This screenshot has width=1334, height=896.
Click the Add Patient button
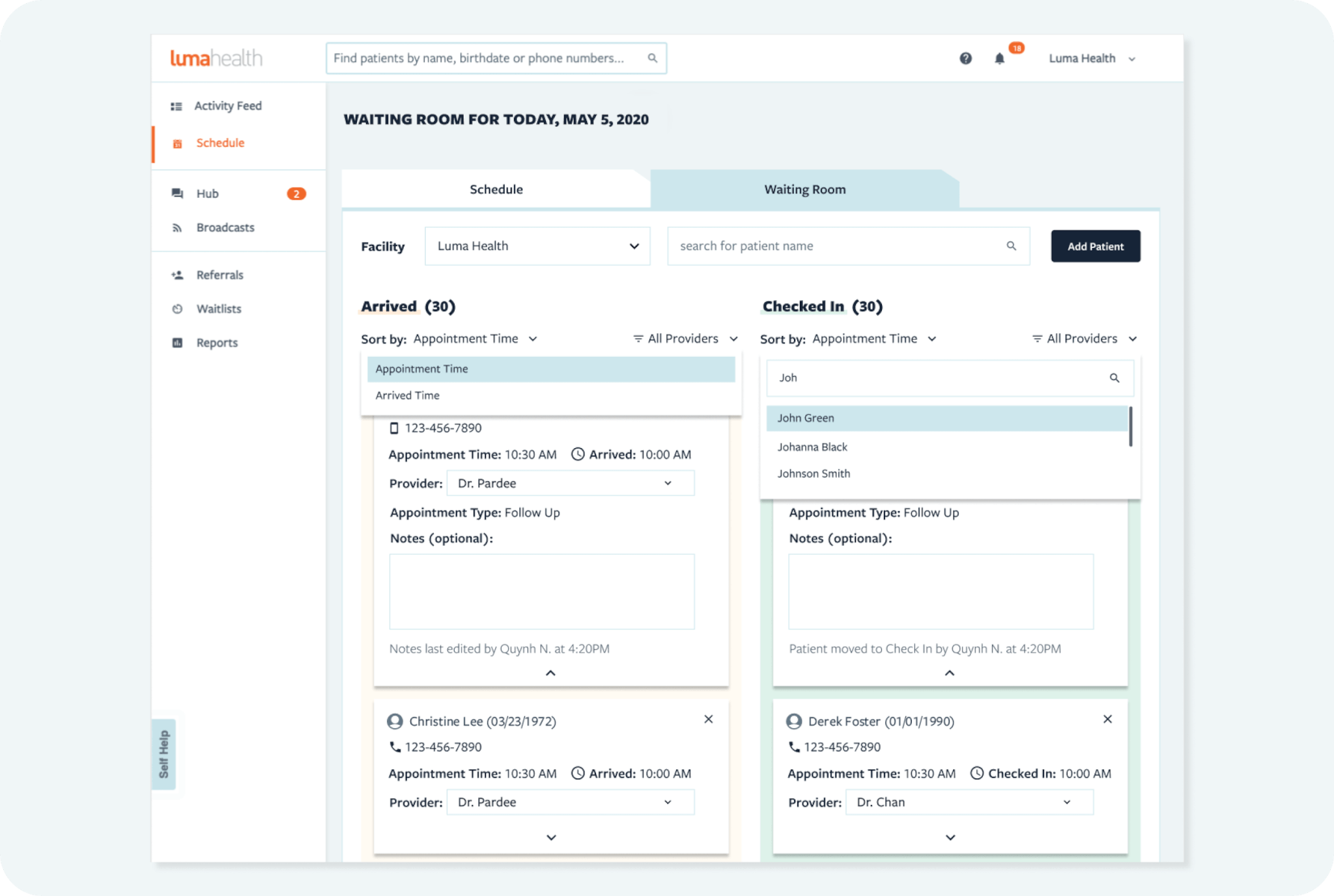(x=1095, y=246)
